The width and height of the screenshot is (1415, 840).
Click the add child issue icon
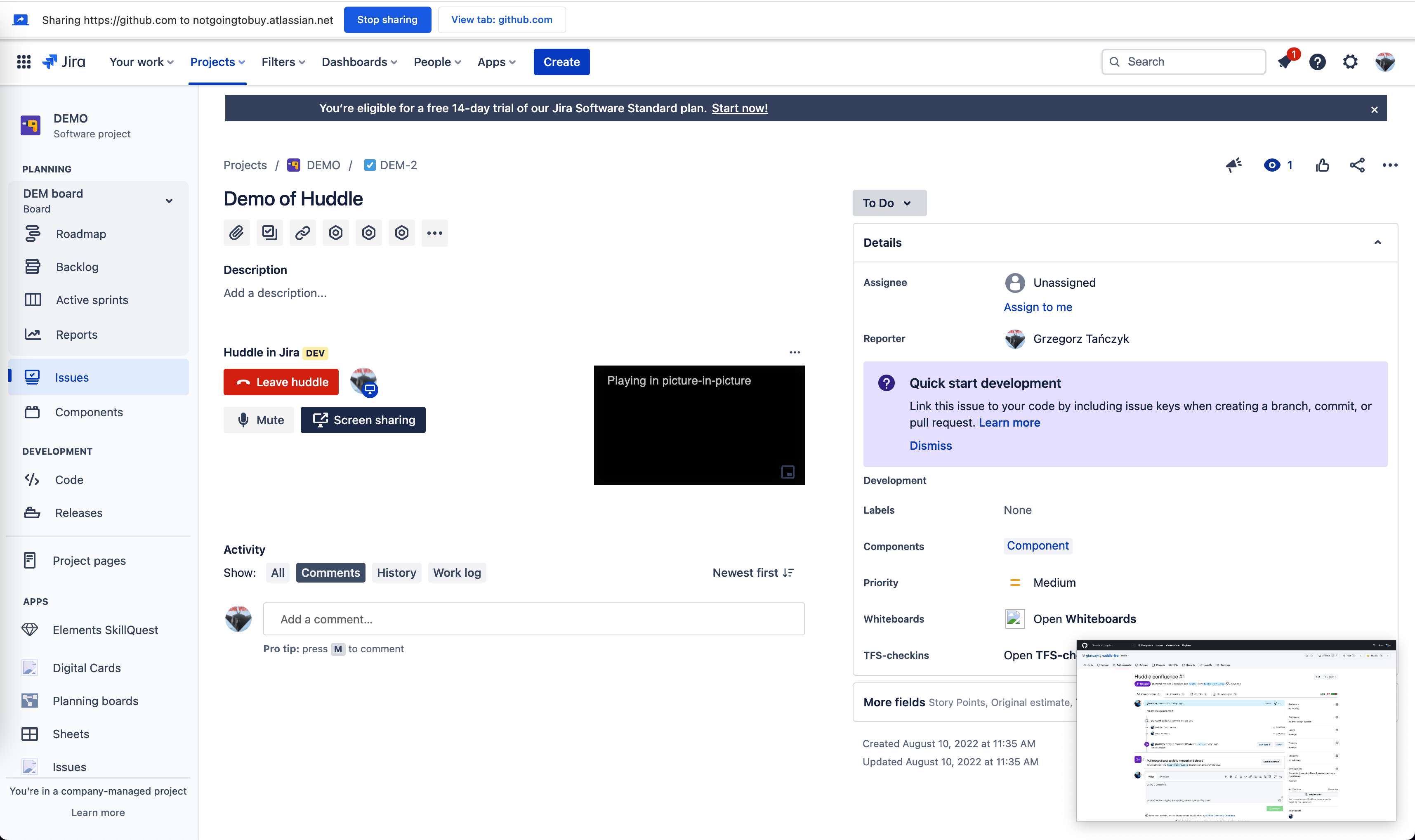[x=269, y=233]
